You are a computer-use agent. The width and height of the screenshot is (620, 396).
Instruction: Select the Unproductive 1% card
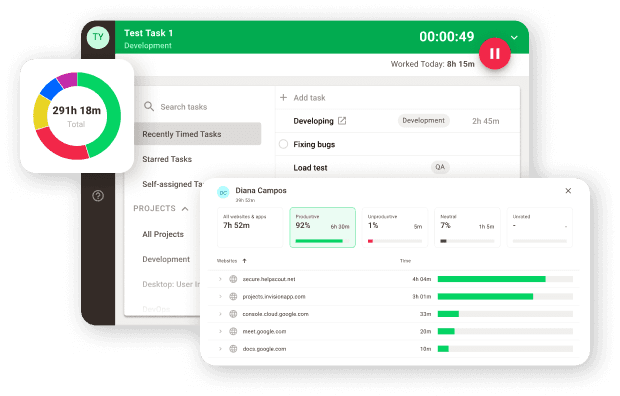(395, 227)
